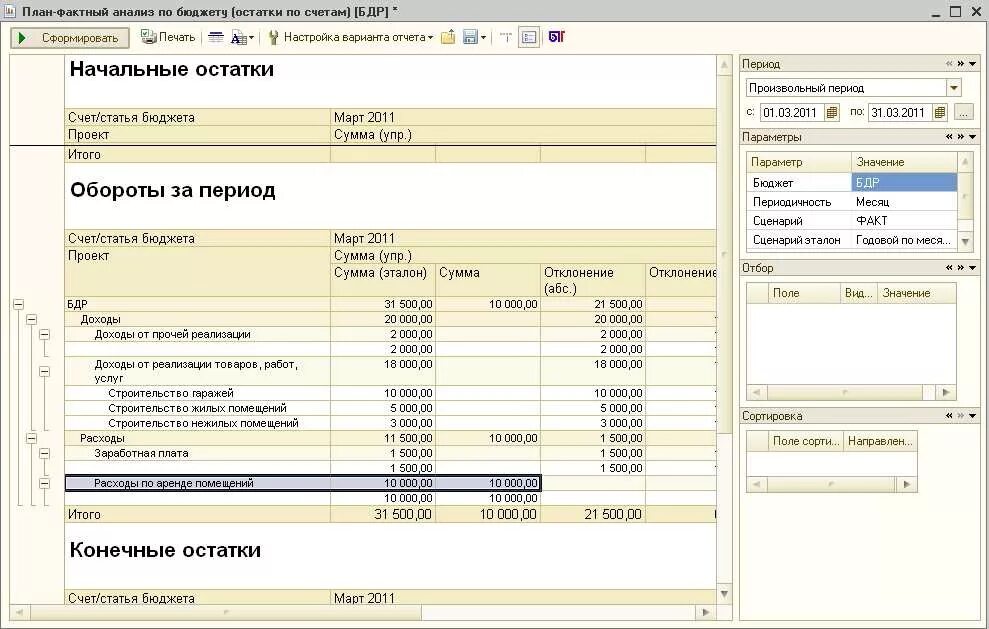Click the Отбор table scroll right arrow
The height and width of the screenshot is (629, 989).
(x=945, y=392)
